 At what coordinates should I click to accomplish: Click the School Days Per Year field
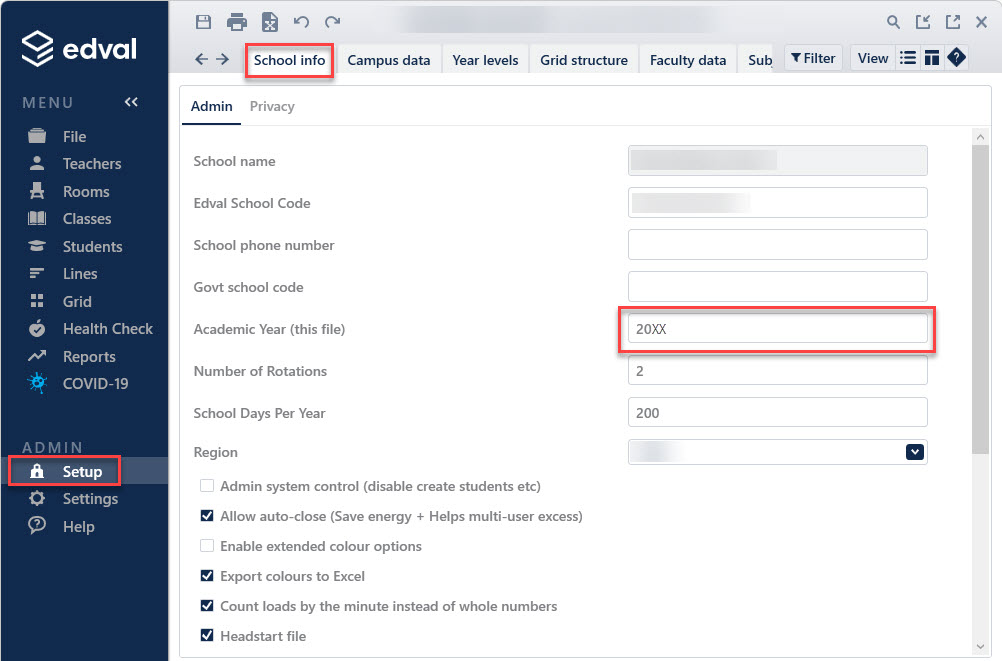click(x=778, y=412)
